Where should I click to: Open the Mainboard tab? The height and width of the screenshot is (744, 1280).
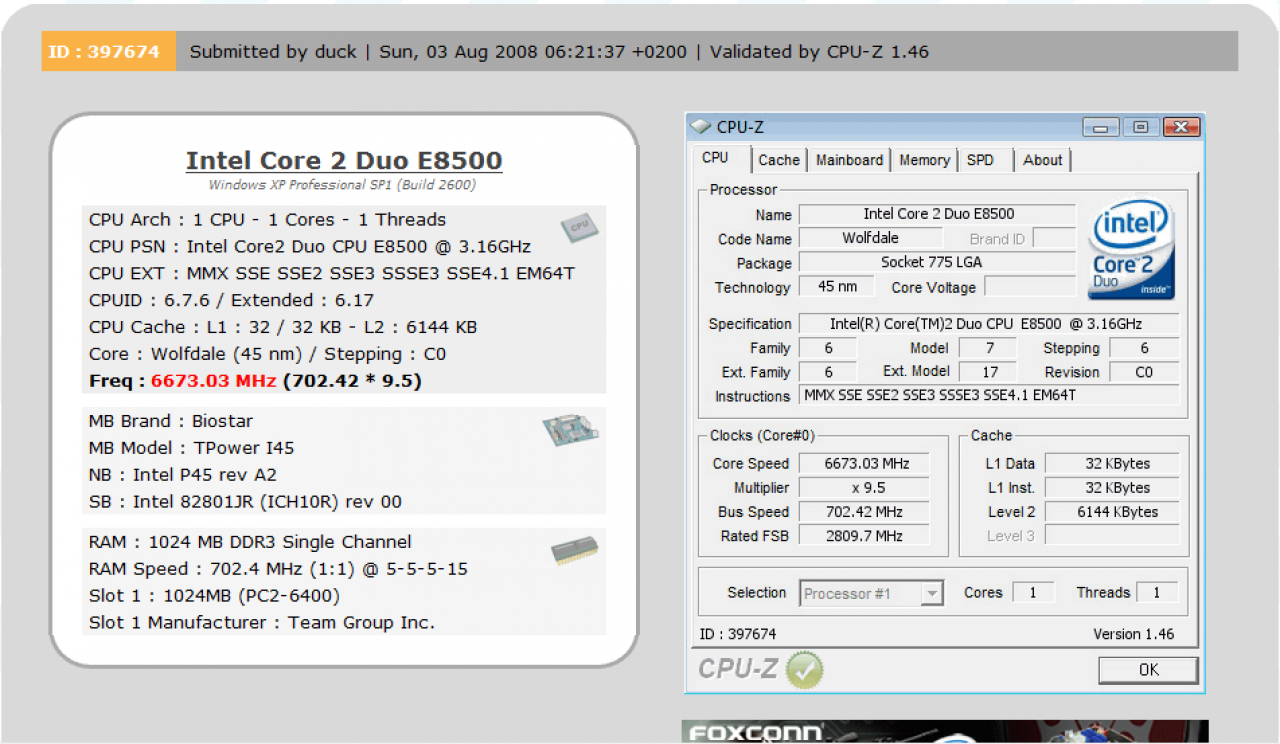coord(849,160)
